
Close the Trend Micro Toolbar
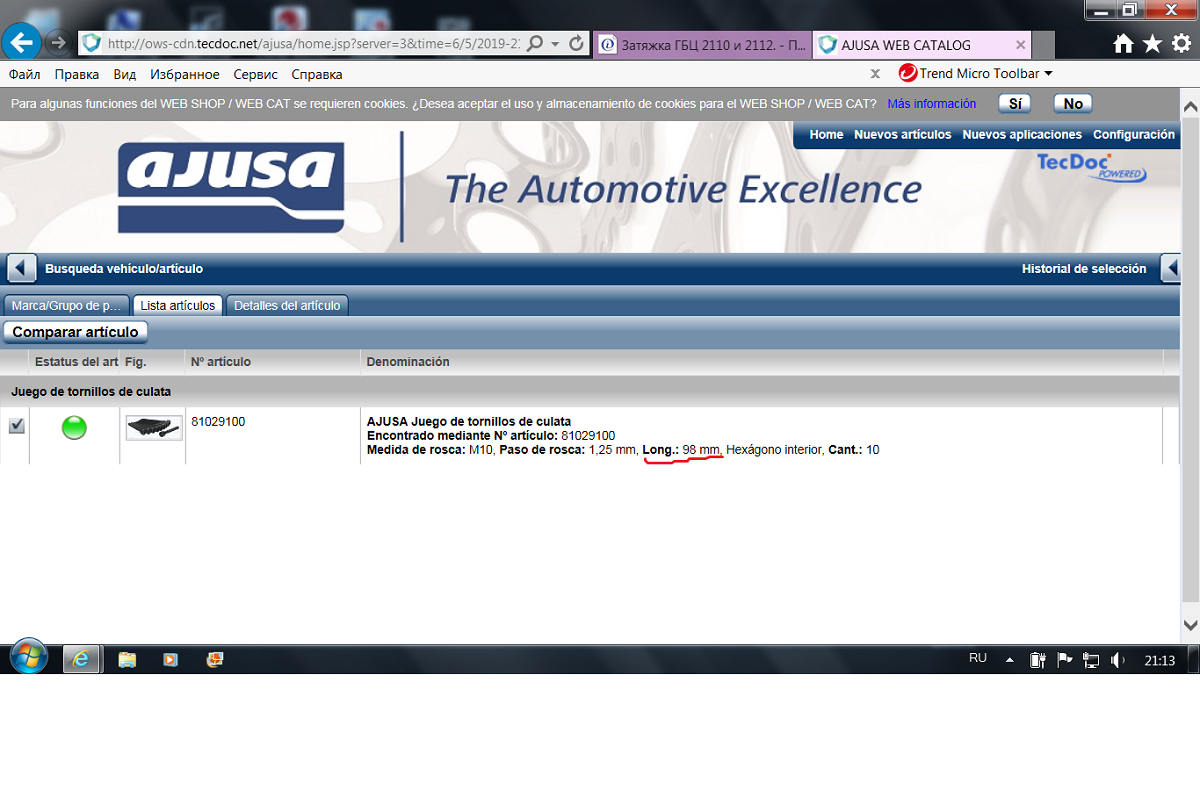tap(875, 74)
